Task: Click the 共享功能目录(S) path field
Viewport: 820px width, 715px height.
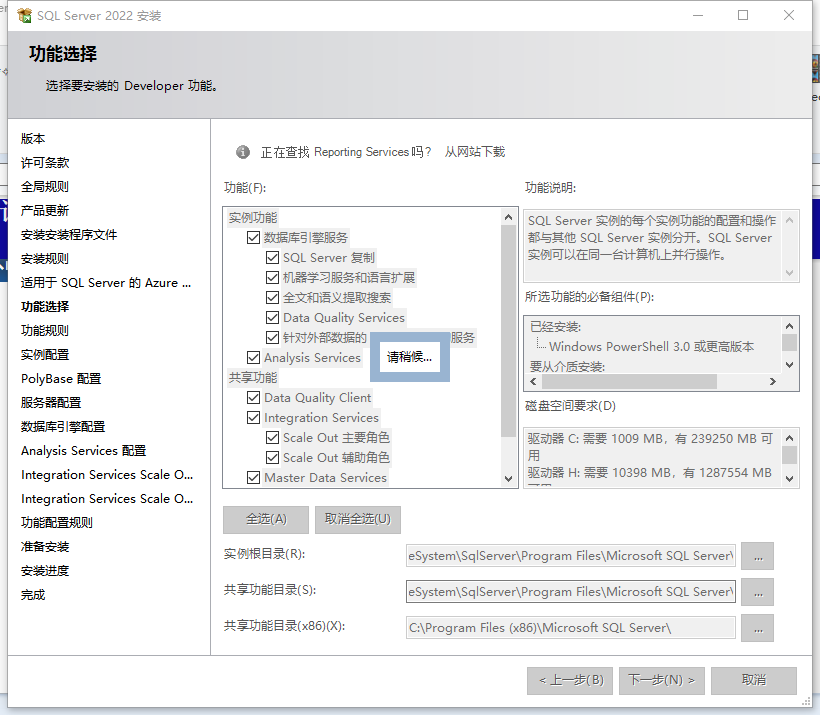Action: coord(571,592)
